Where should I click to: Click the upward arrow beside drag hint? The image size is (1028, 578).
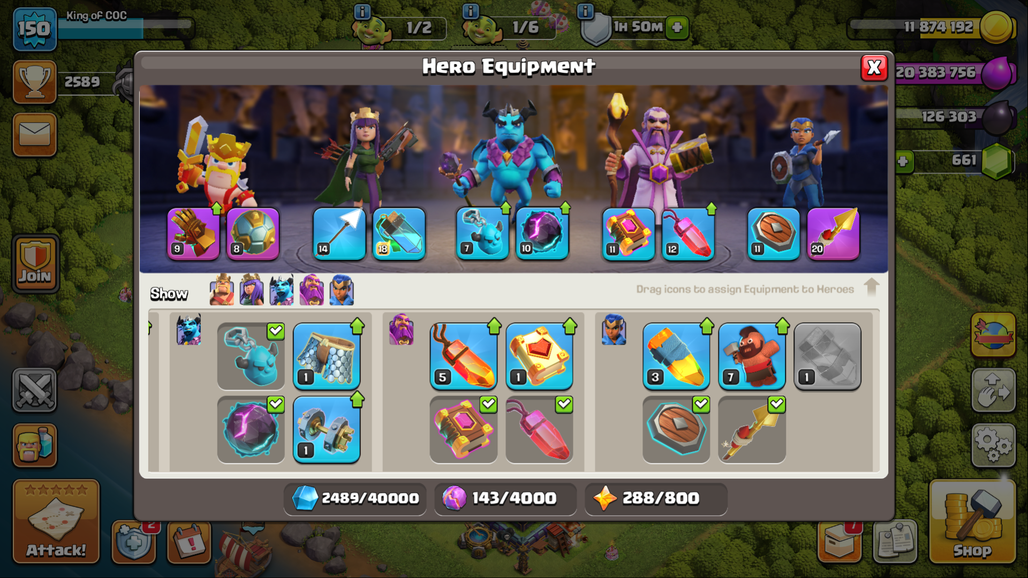pos(871,287)
